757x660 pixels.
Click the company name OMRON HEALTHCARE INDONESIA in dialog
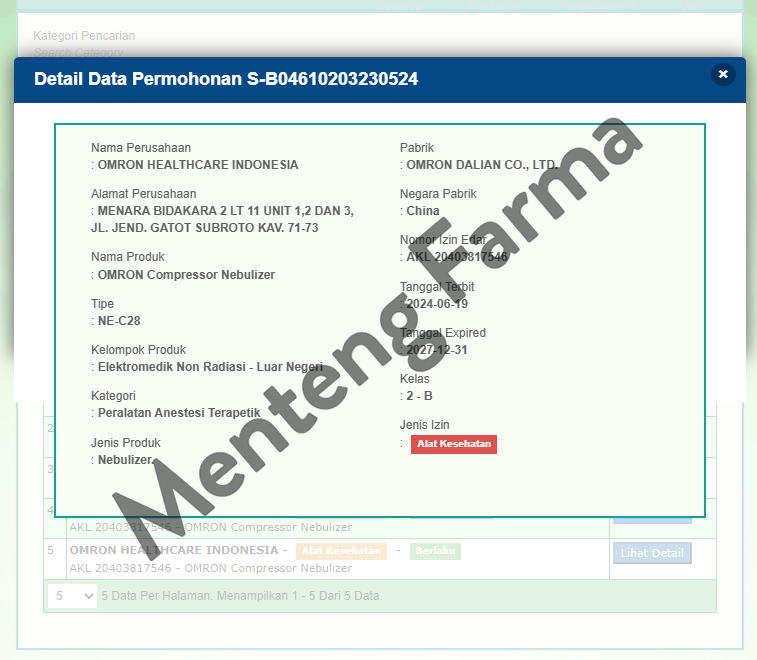click(x=197, y=165)
